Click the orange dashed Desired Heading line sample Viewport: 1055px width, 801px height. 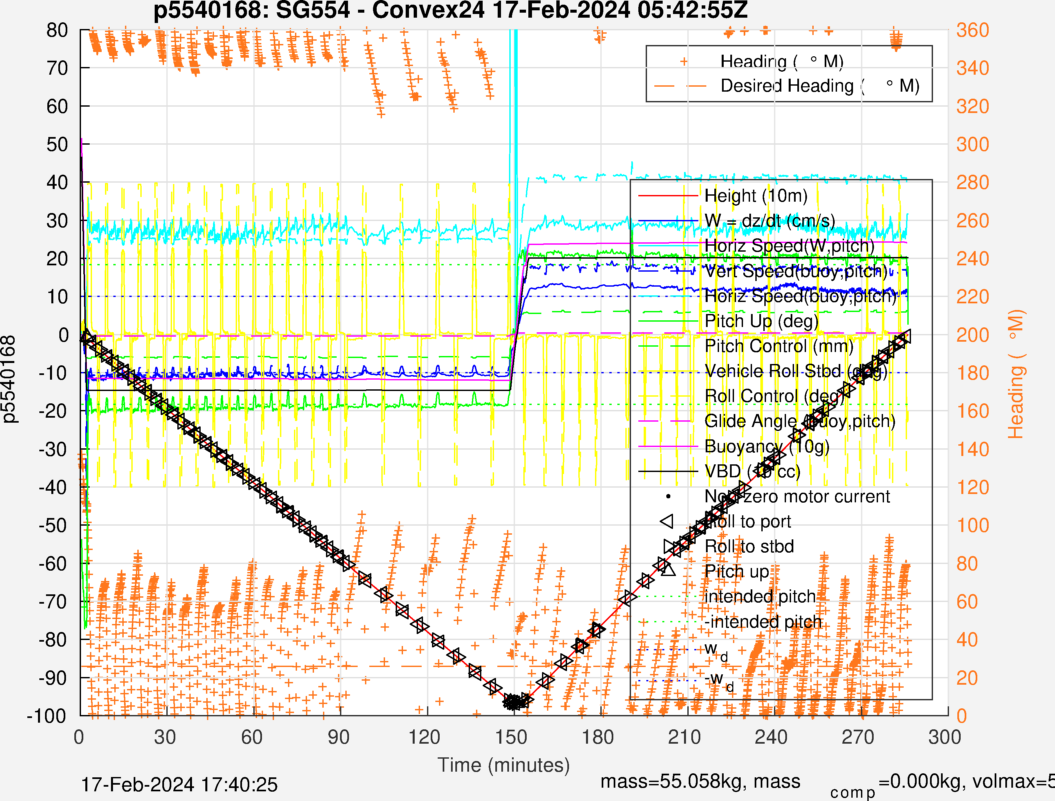point(680,86)
